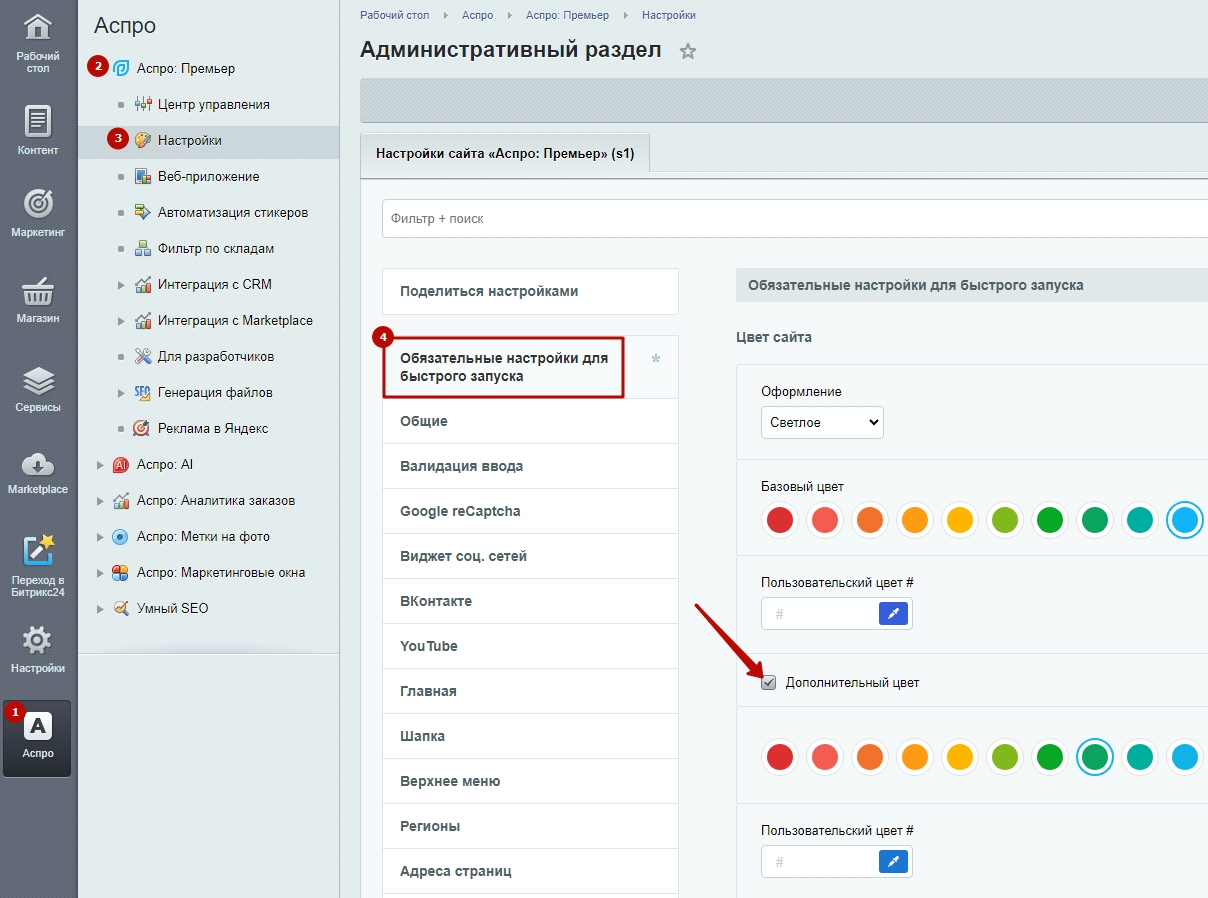The width and height of the screenshot is (1208, 898).
Task: Open the Общие settings section
Action: pos(530,421)
